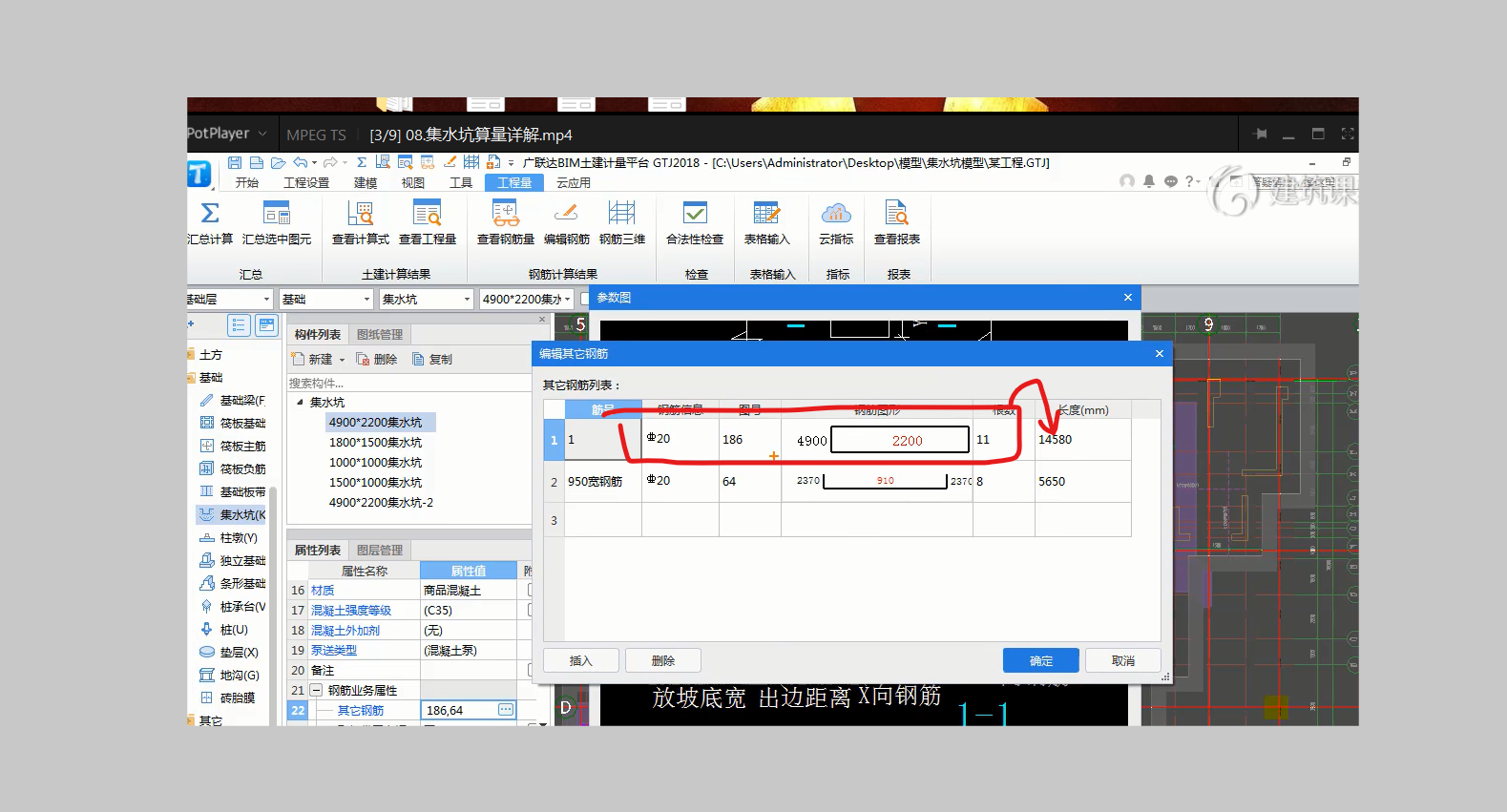
Task: Click open-folder icon in quick access toolbar
Action: (x=278, y=162)
